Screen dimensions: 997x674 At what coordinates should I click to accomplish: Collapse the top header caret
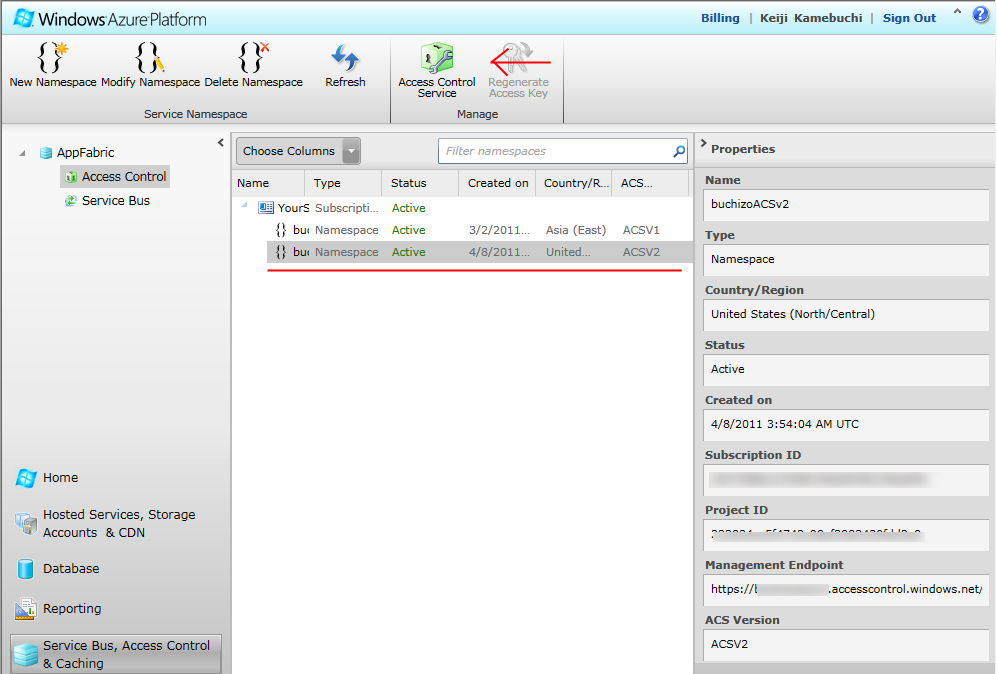957,11
